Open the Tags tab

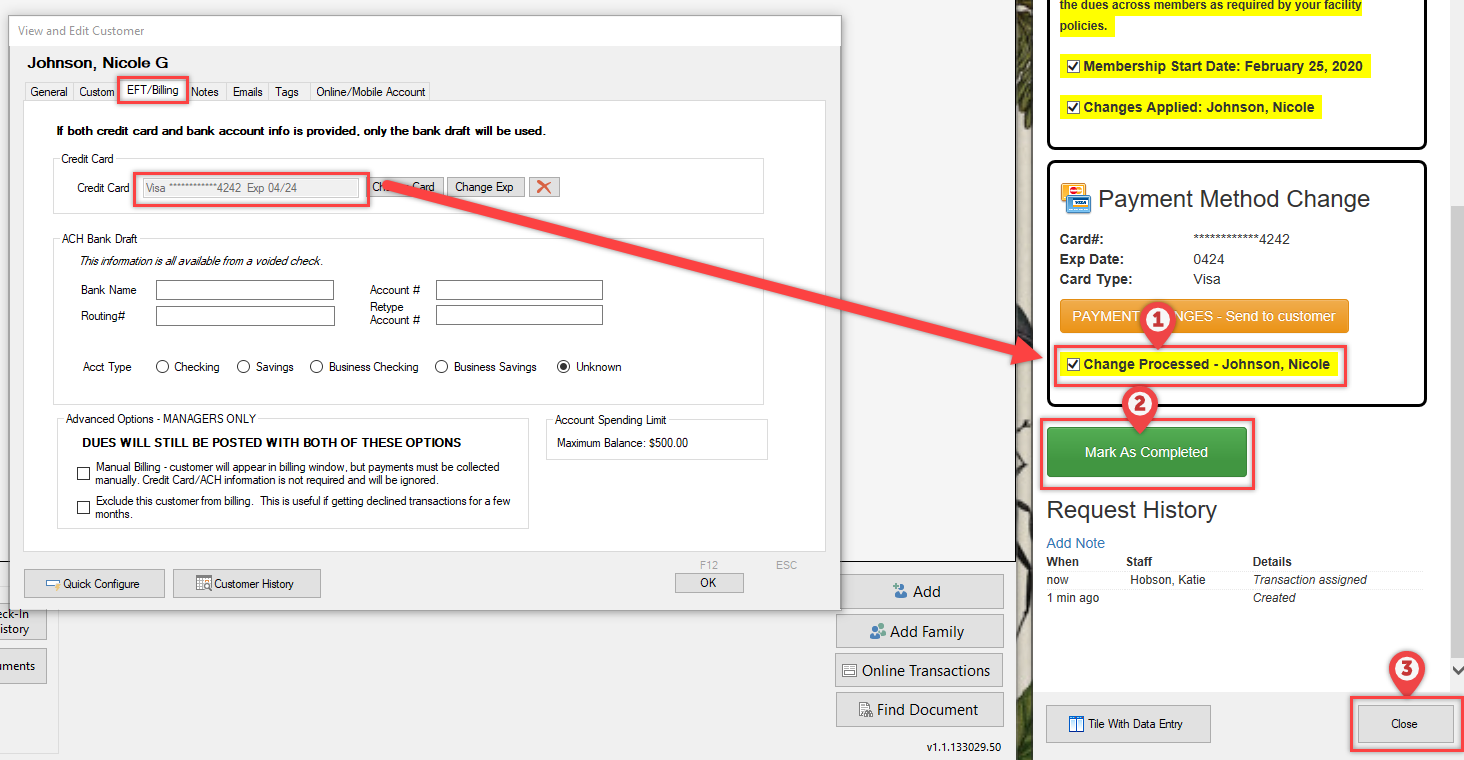pos(287,91)
